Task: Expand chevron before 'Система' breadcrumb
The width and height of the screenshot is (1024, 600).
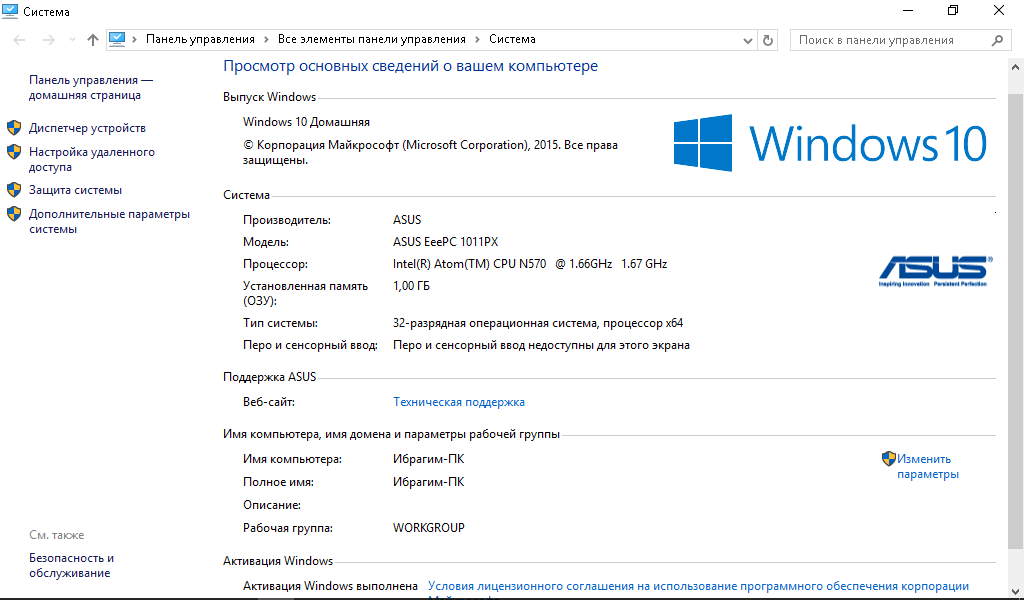Action: (477, 40)
